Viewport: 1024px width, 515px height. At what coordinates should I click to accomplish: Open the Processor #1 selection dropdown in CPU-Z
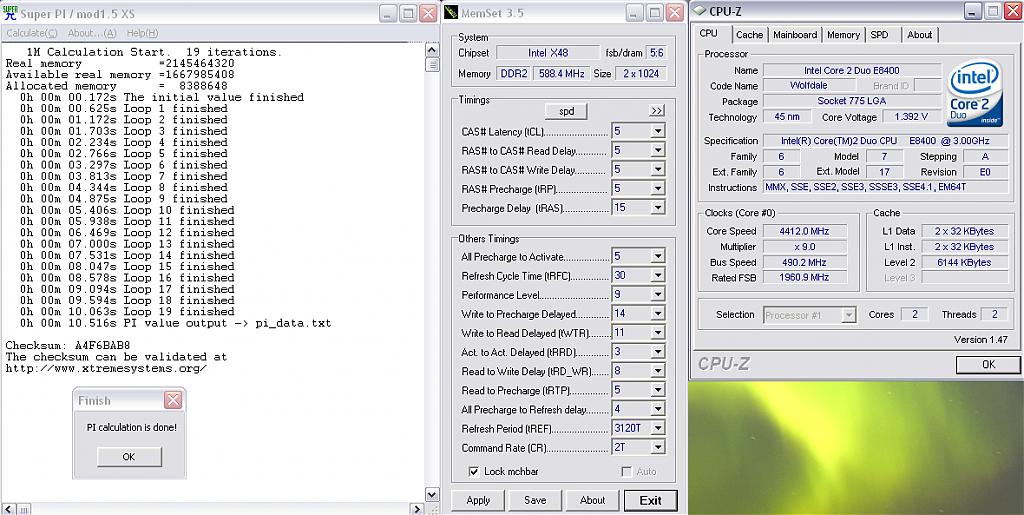click(848, 315)
